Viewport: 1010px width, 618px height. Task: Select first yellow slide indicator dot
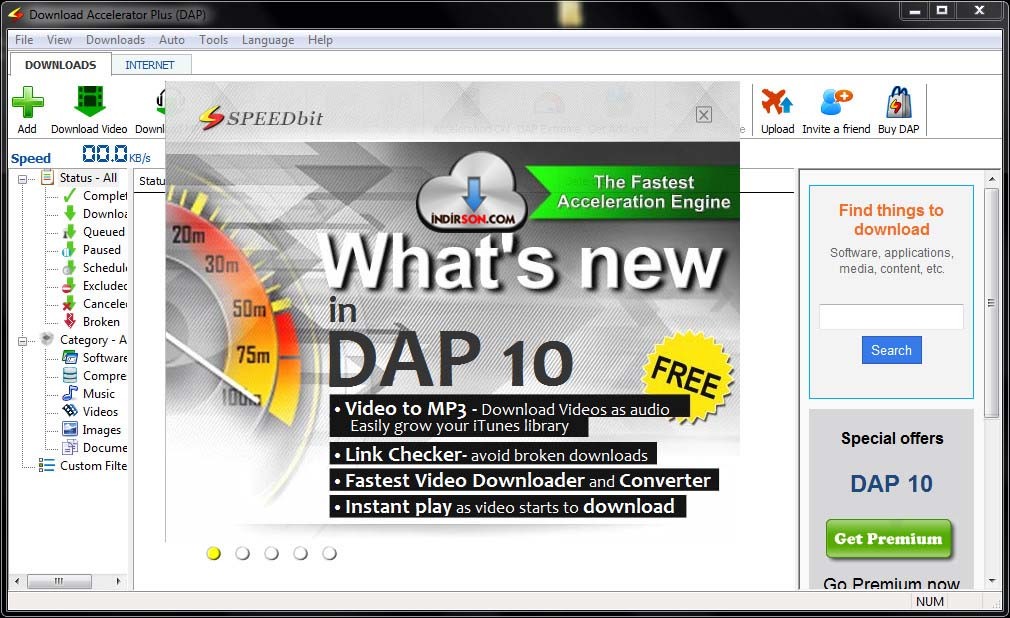click(214, 554)
